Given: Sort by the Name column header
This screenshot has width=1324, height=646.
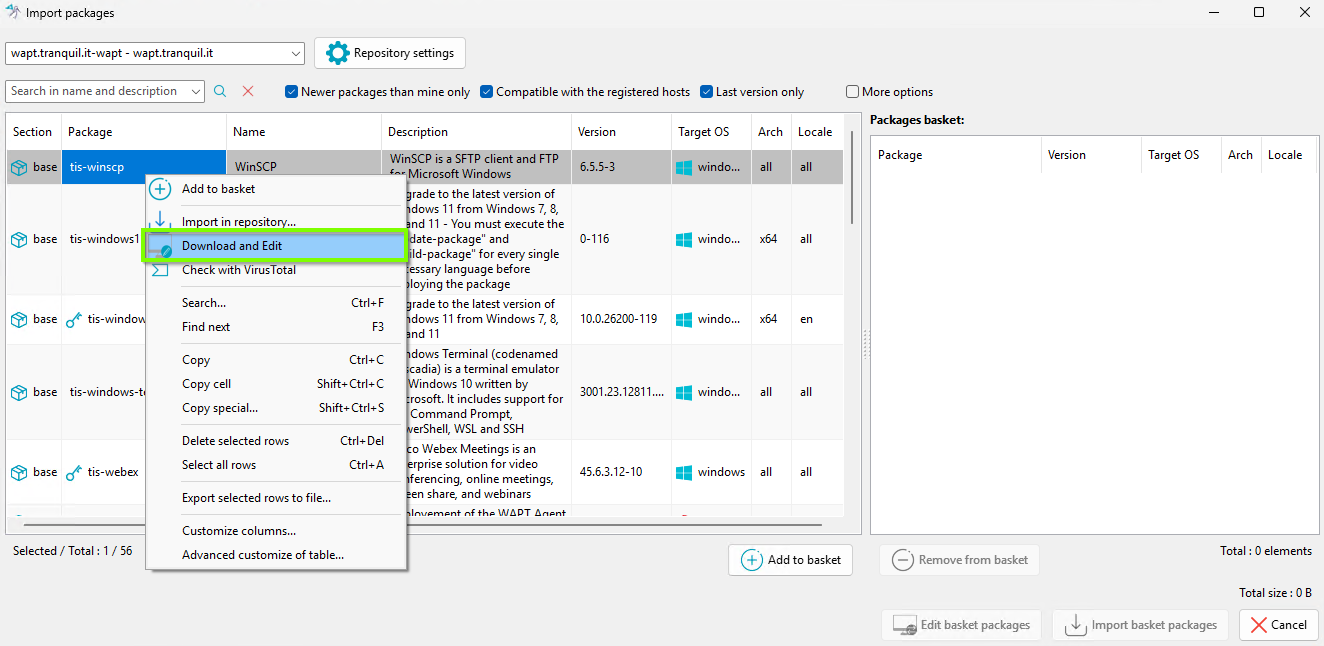Looking at the screenshot, I should coord(304,132).
